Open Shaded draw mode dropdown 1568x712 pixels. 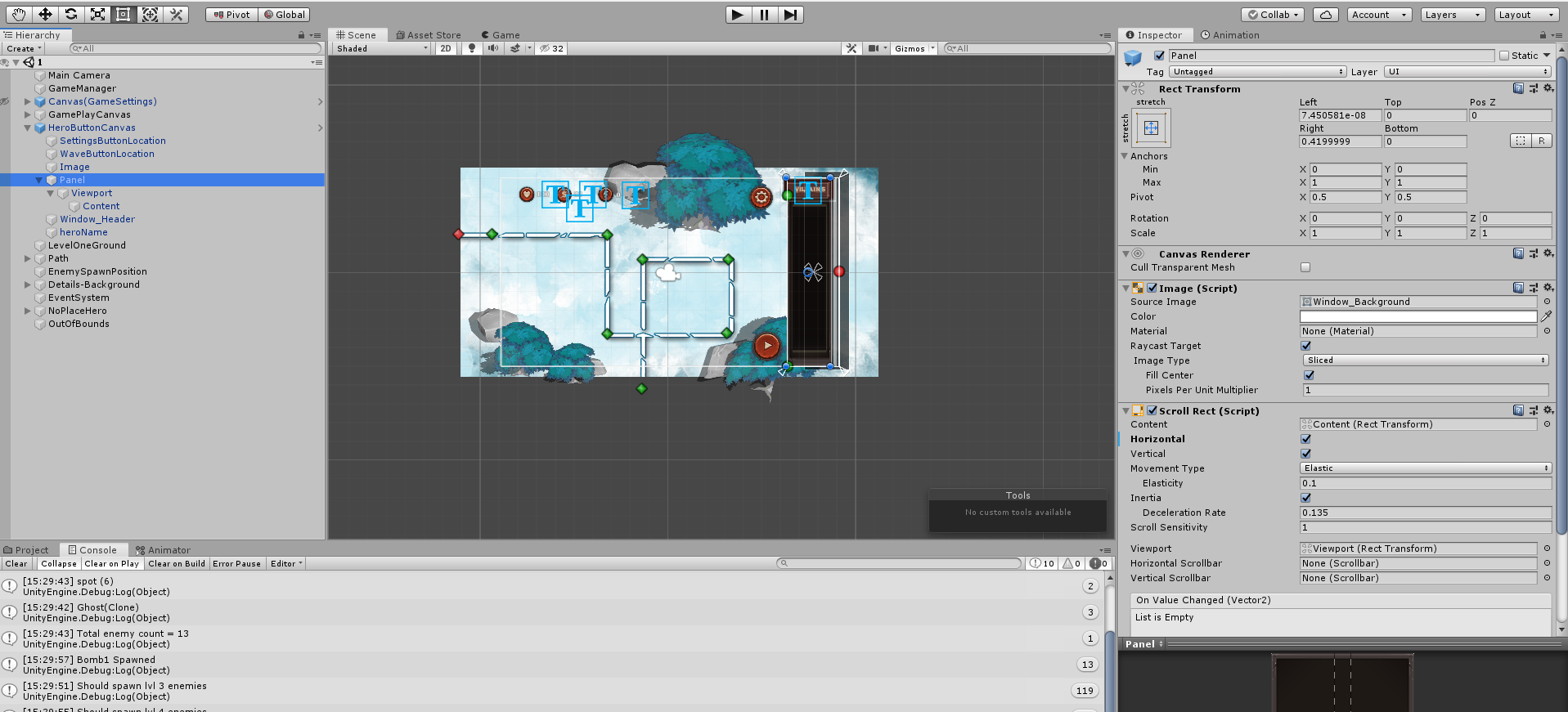coord(382,48)
